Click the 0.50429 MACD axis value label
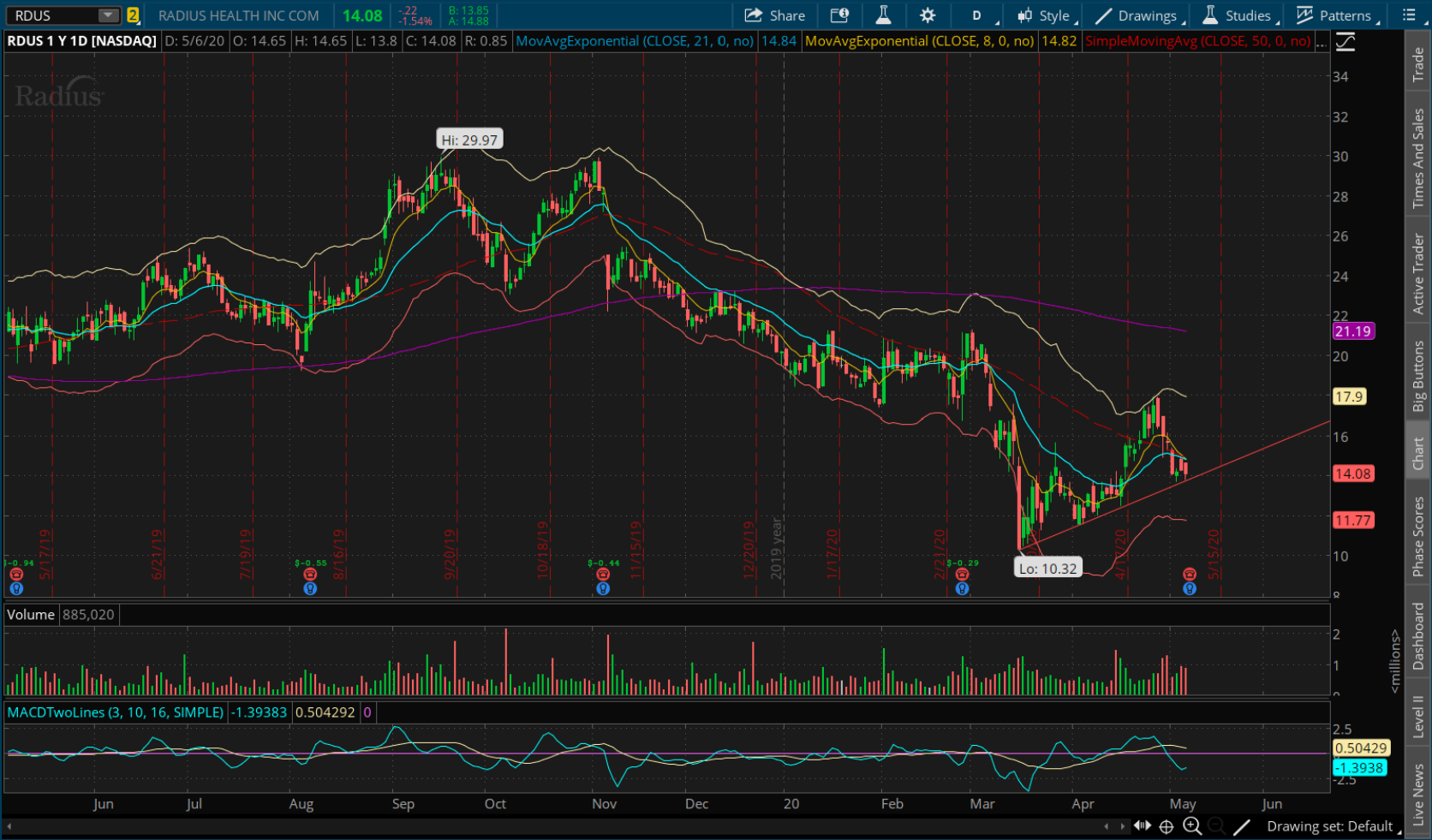Screen dimensions: 1432x840 tap(1361, 748)
